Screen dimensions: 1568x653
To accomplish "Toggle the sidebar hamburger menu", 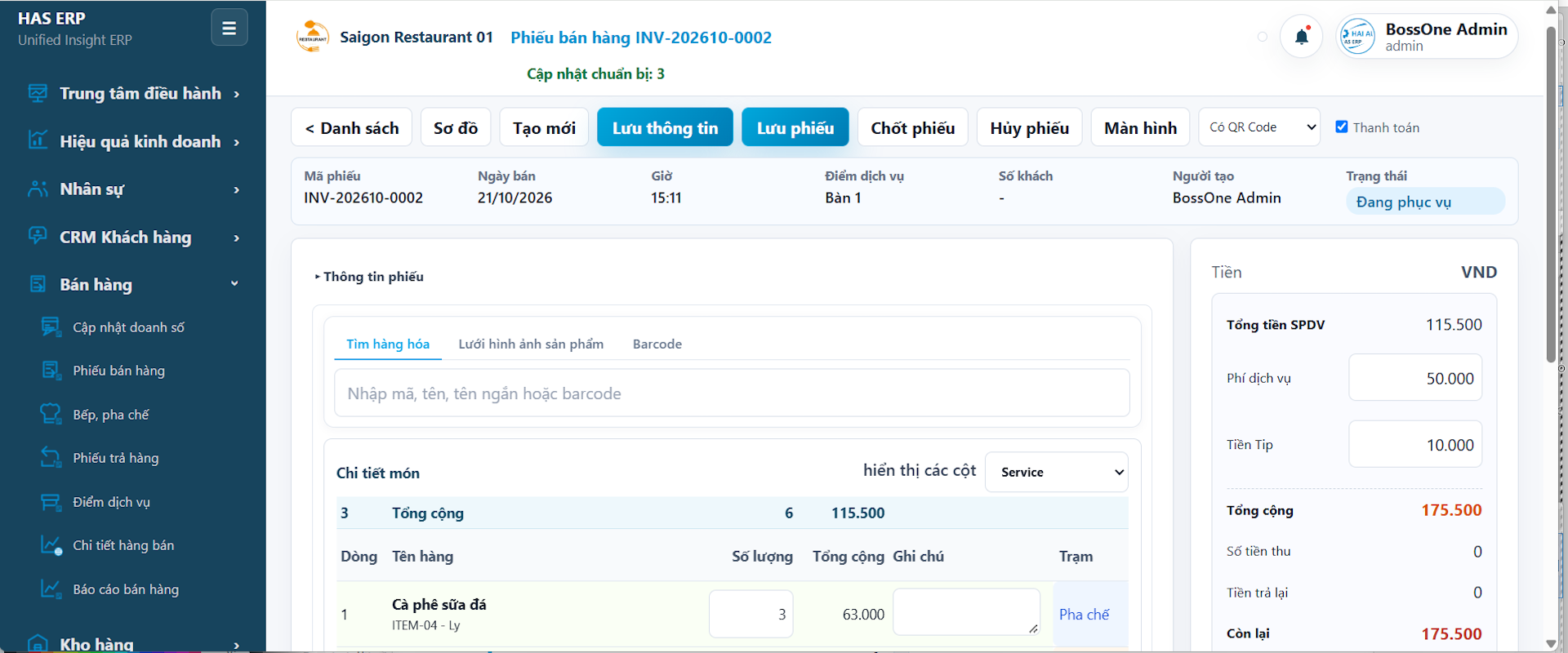I will pos(229,28).
